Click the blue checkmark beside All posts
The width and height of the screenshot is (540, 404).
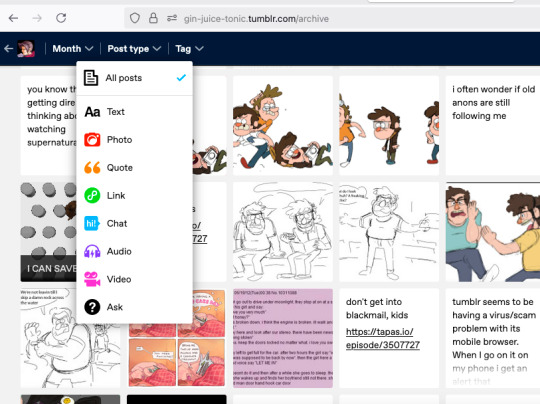tap(181, 78)
